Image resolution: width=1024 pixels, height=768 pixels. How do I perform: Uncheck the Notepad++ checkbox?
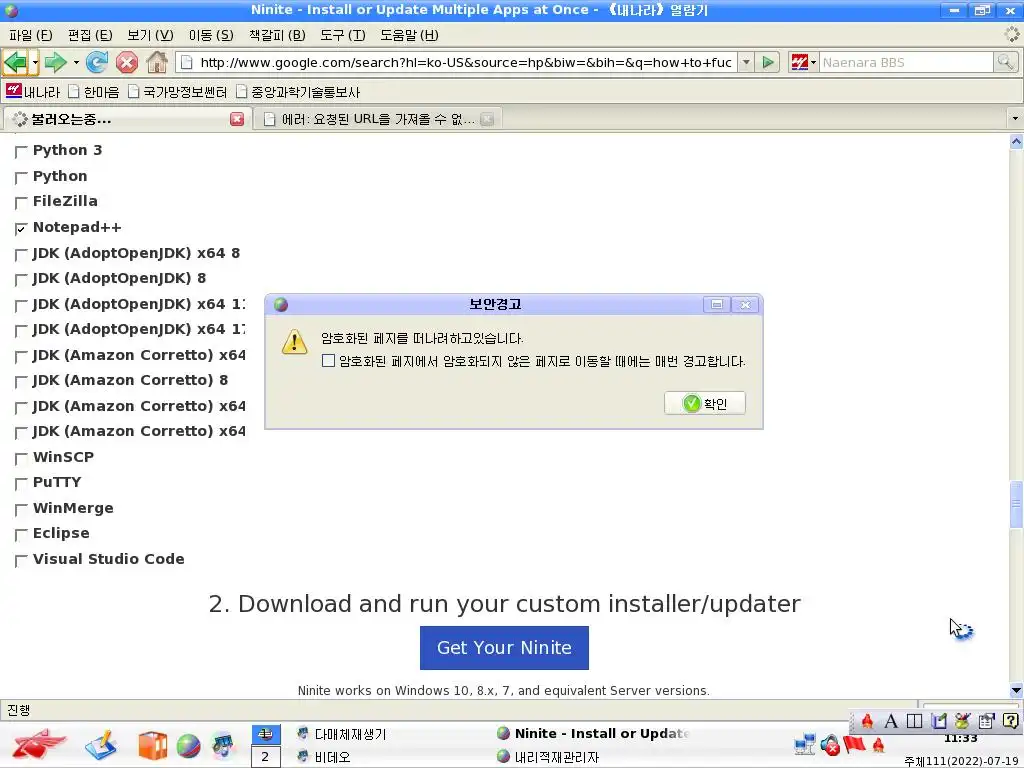coord(21,228)
